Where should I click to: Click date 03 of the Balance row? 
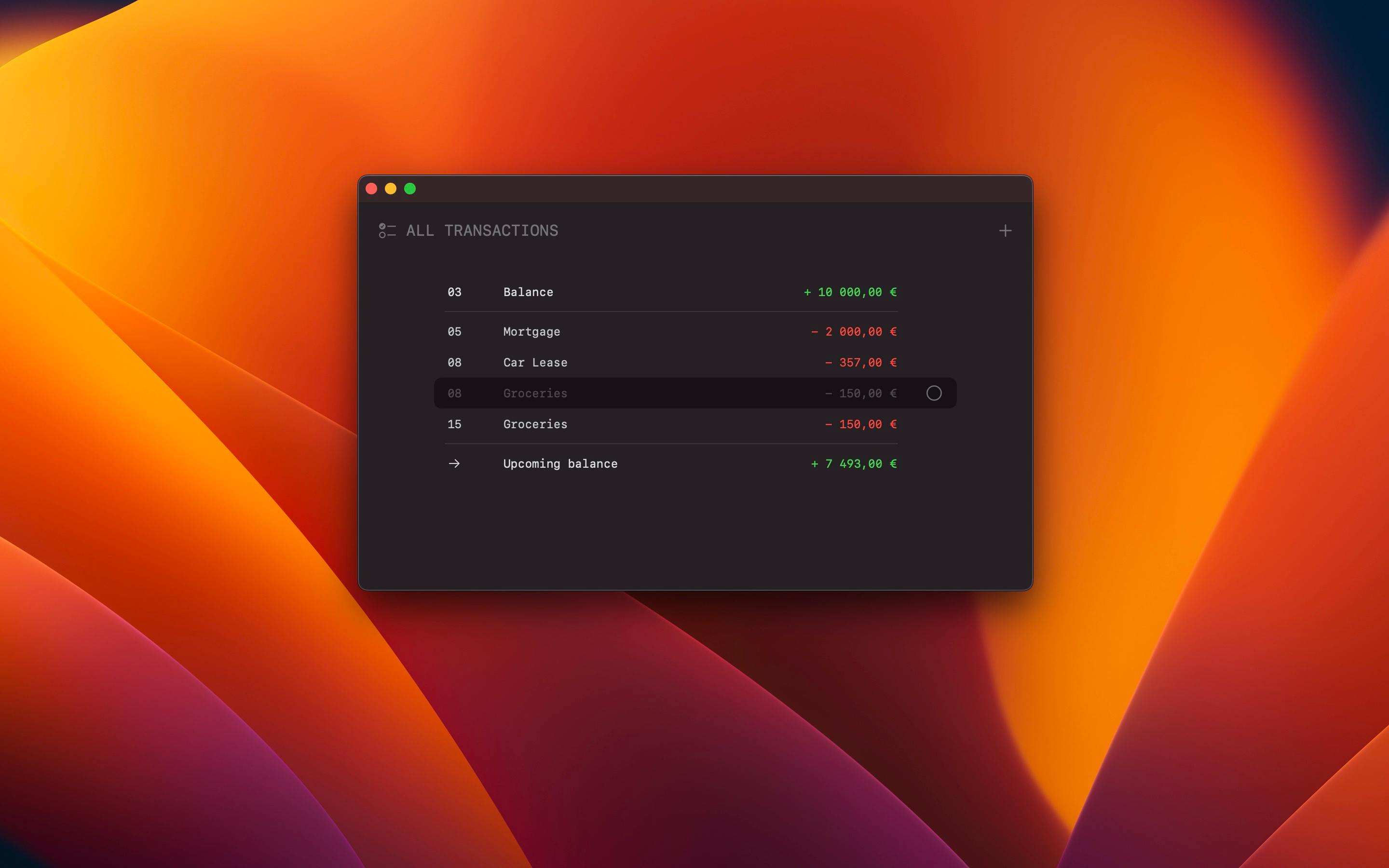[x=455, y=292]
